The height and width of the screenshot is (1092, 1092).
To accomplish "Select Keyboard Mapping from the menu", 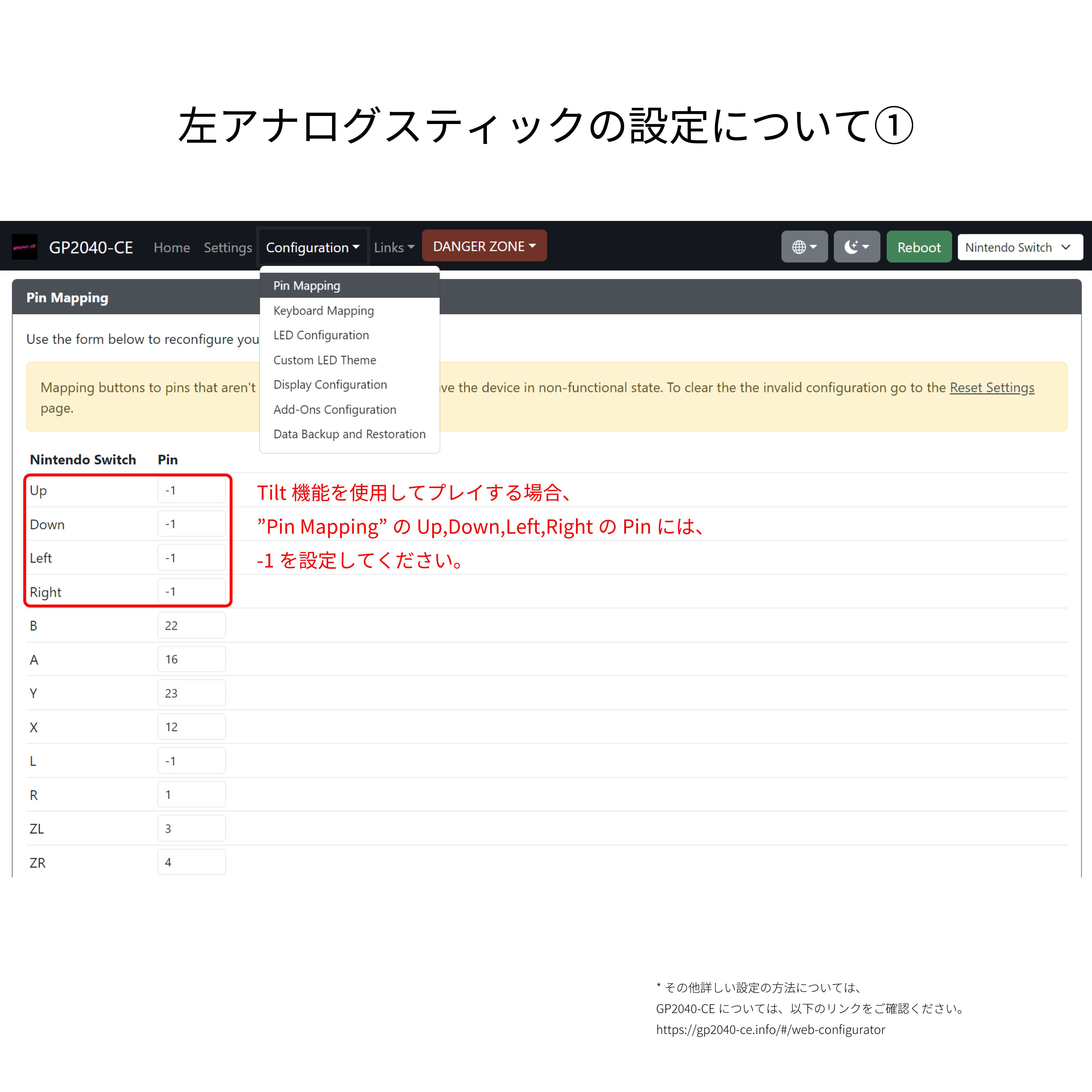I will [x=323, y=311].
